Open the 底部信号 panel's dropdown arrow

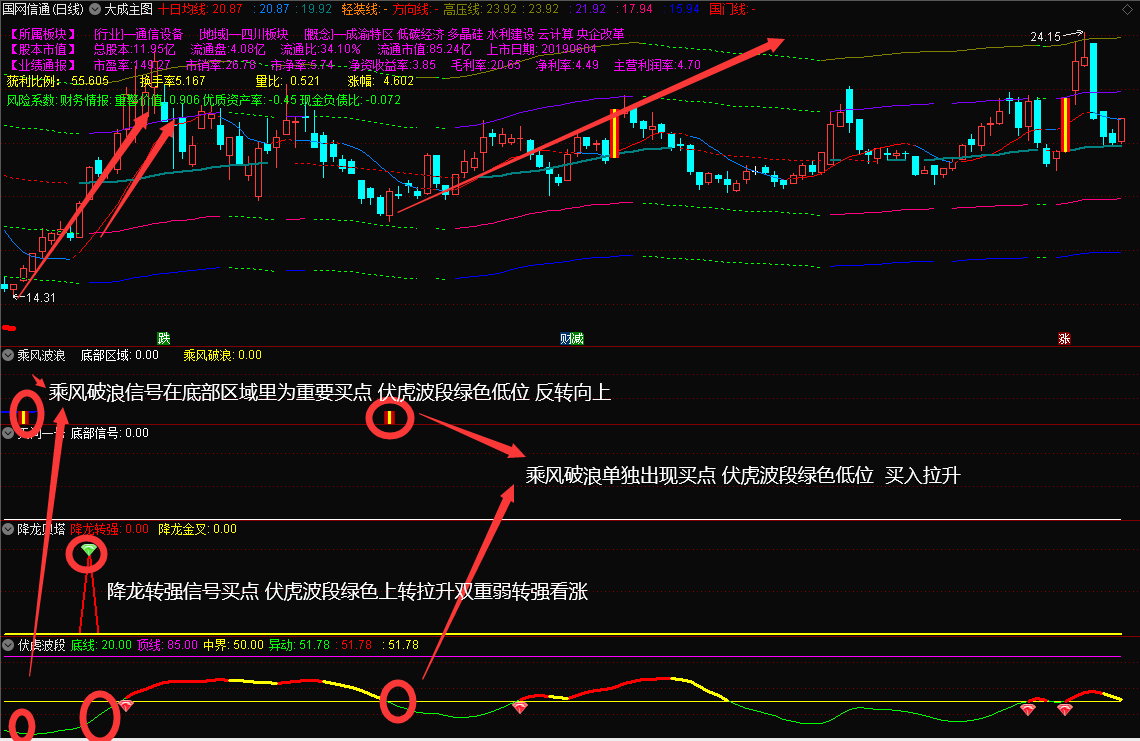[x=9, y=433]
